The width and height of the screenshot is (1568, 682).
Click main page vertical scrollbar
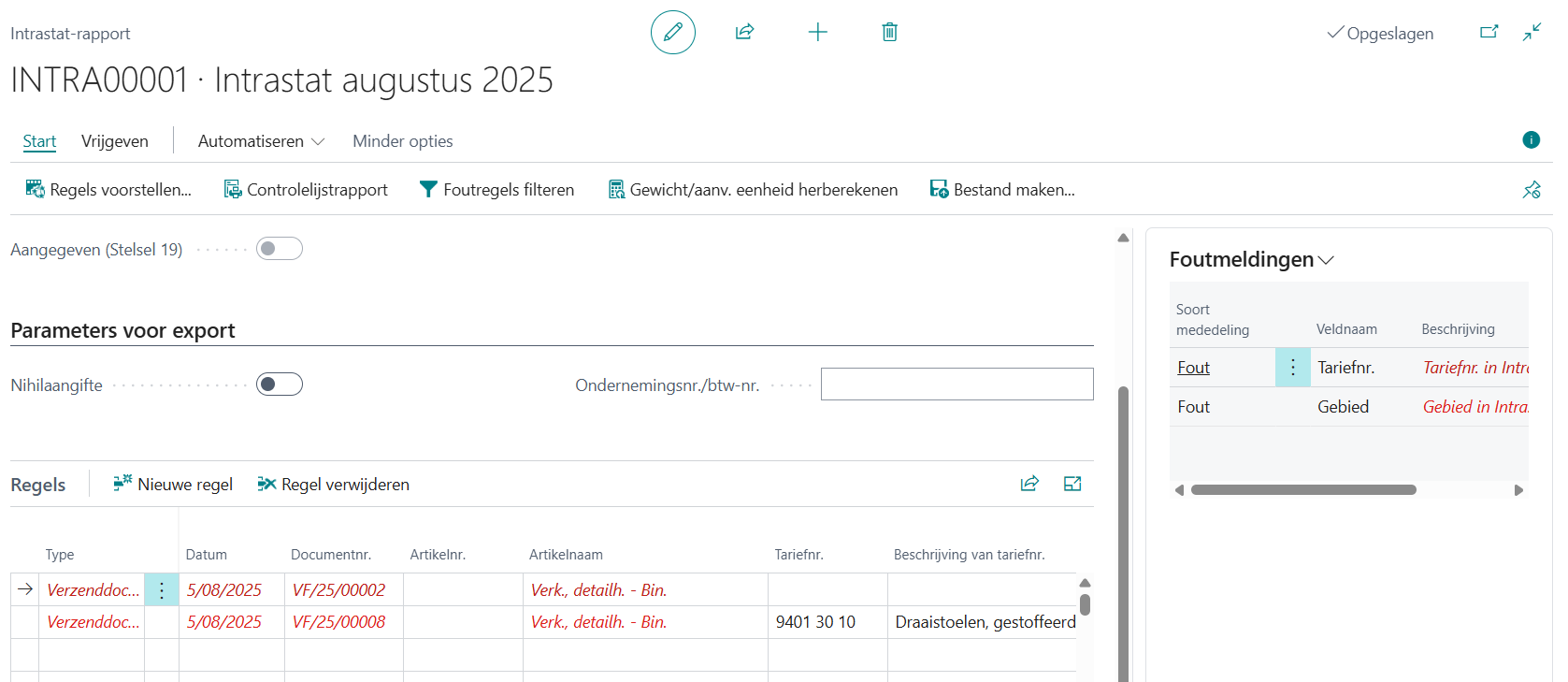click(x=1123, y=533)
